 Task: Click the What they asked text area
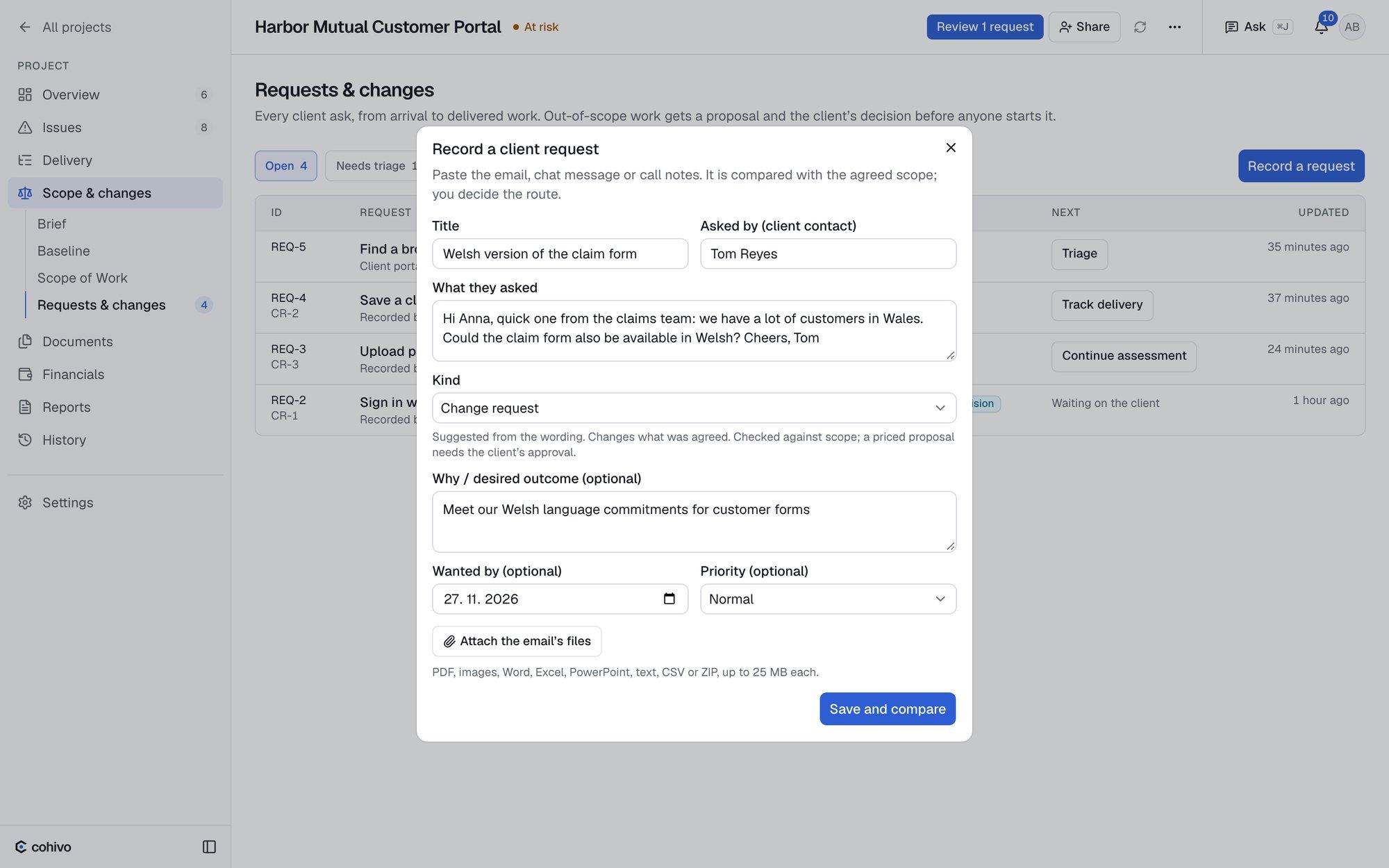(694, 331)
